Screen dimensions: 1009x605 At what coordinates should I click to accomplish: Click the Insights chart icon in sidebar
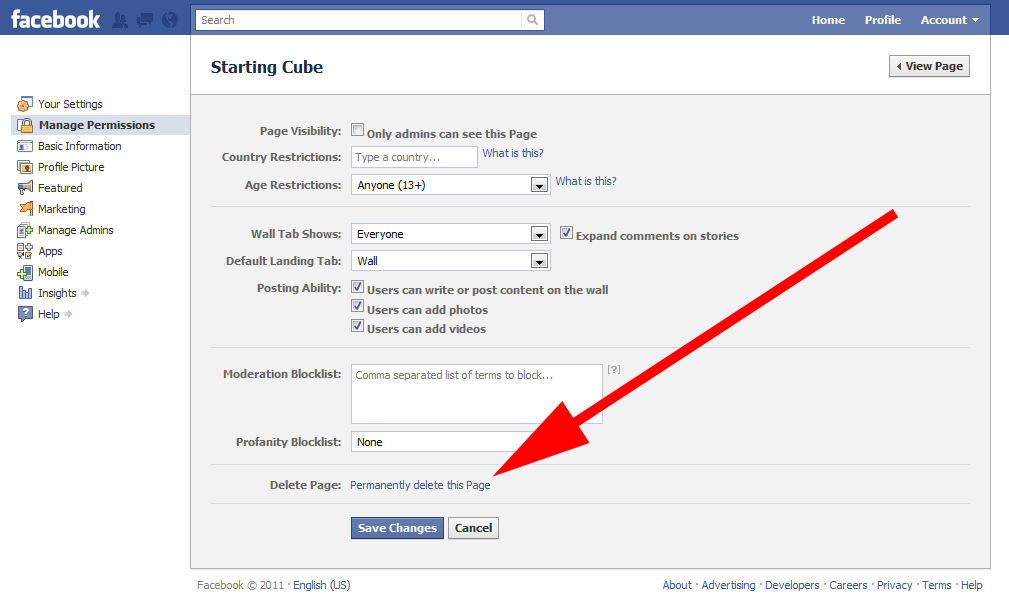point(25,293)
